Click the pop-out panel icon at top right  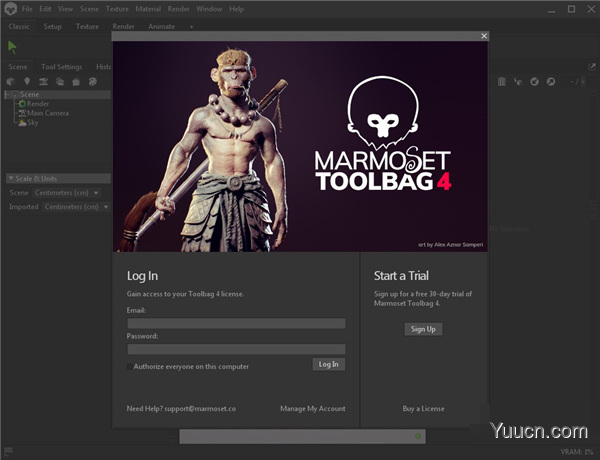(592, 67)
